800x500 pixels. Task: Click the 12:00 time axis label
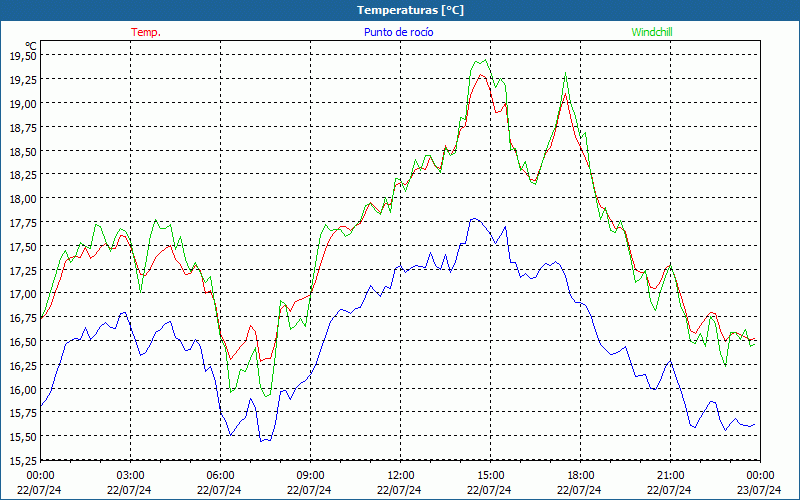(400, 475)
